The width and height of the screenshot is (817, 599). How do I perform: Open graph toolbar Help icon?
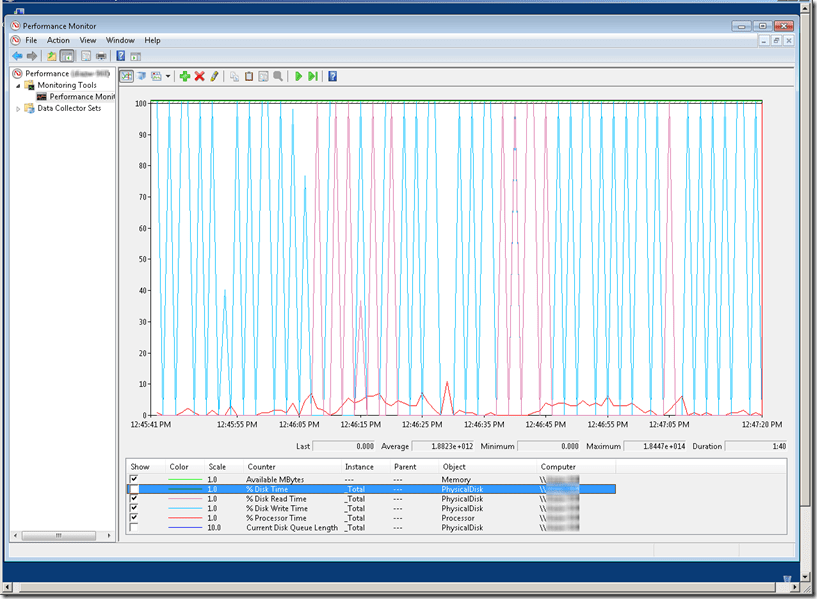pos(332,76)
